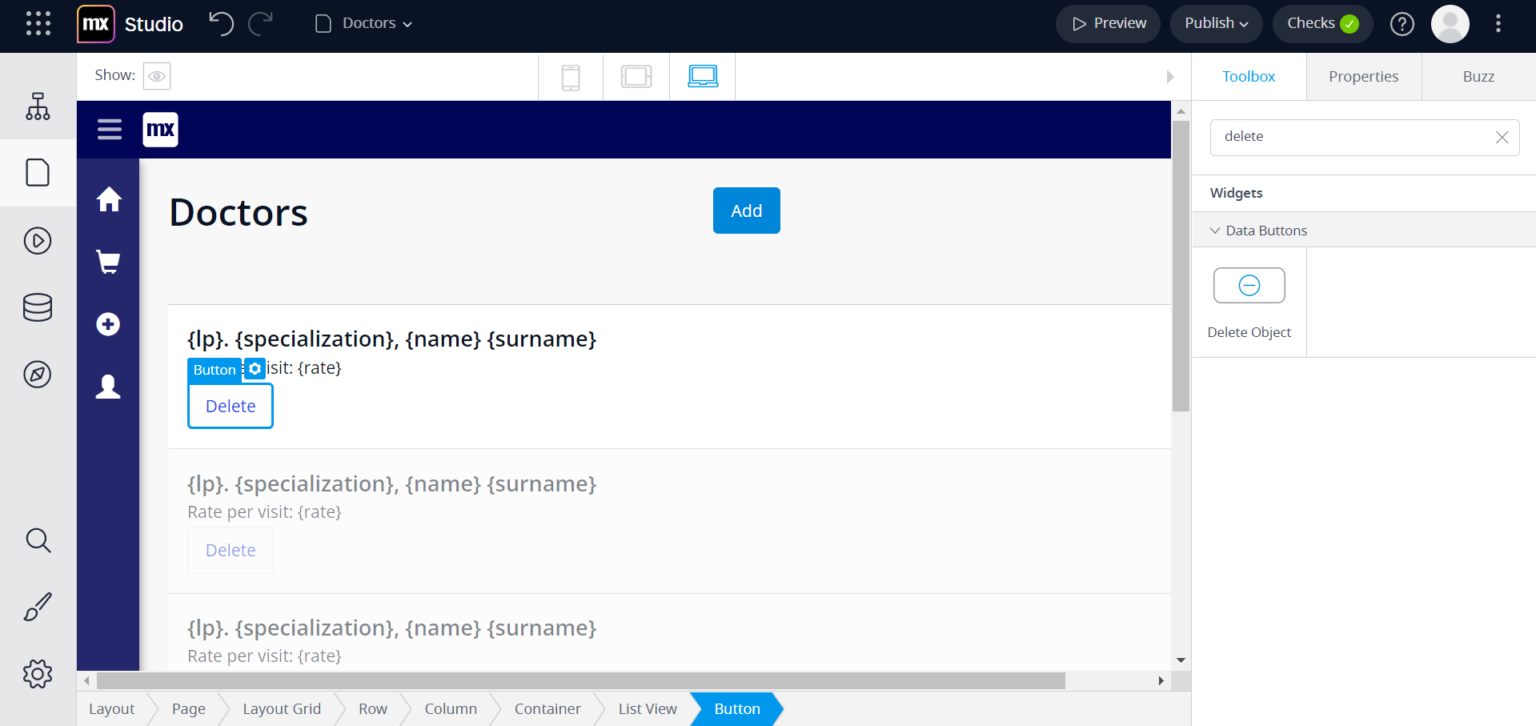
Task: Collapse the Data Buttons widget group
Action: [1215, 230]
